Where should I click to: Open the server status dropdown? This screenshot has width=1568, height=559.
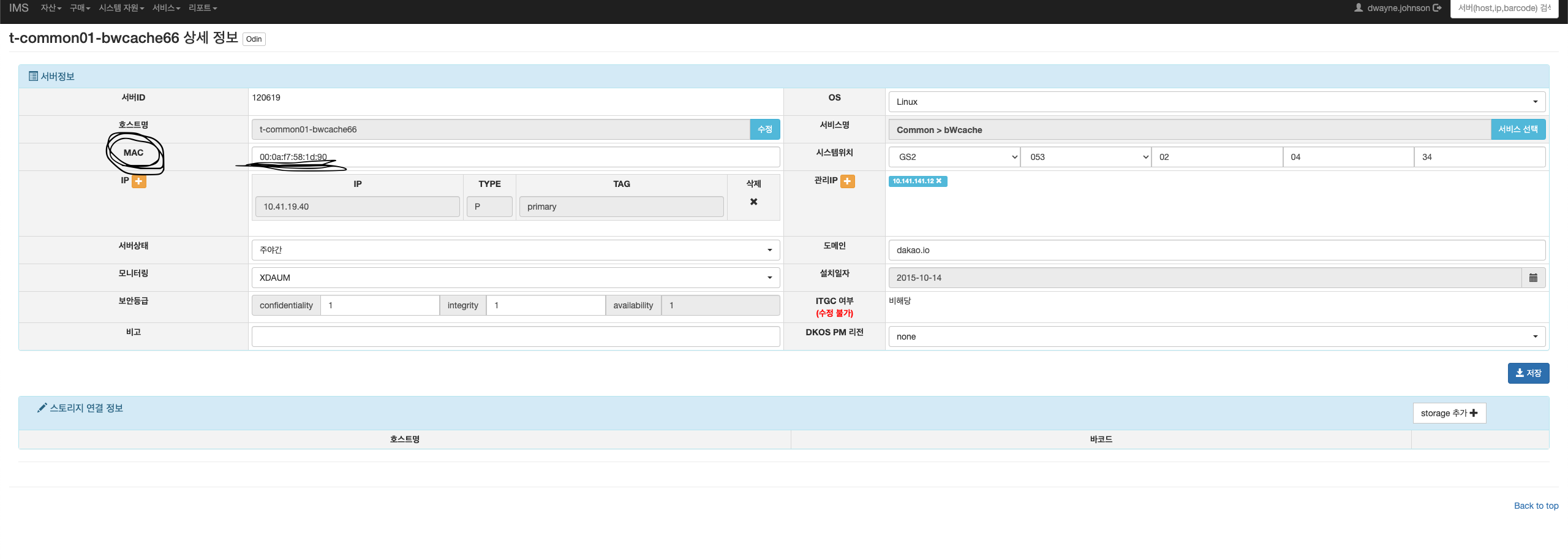pos(516,250)
